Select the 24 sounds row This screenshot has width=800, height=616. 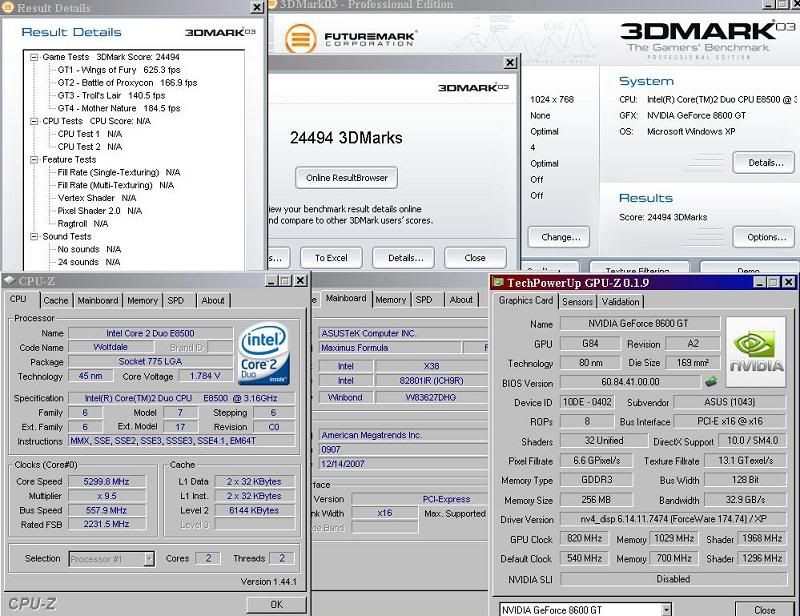click(x=89, y=262)
